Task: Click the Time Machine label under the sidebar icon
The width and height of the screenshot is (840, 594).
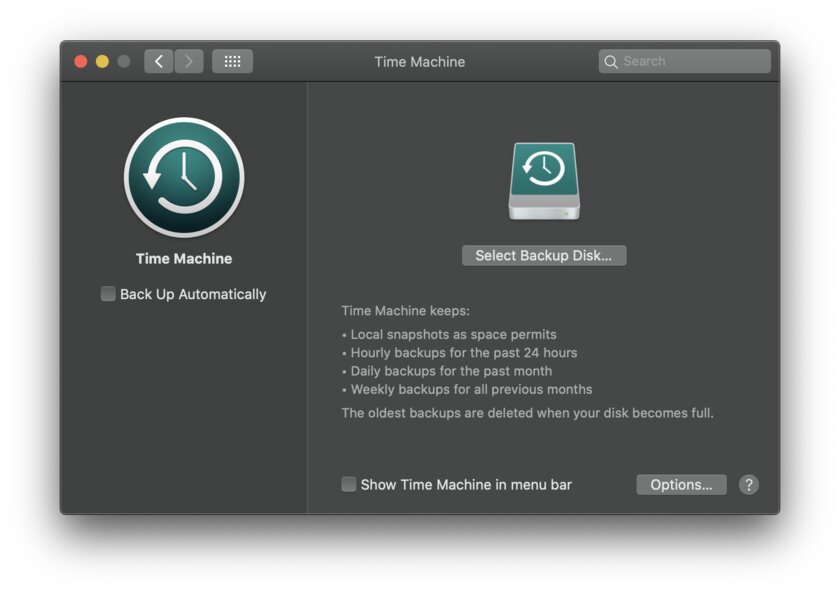Action: (x=183, y=258)
